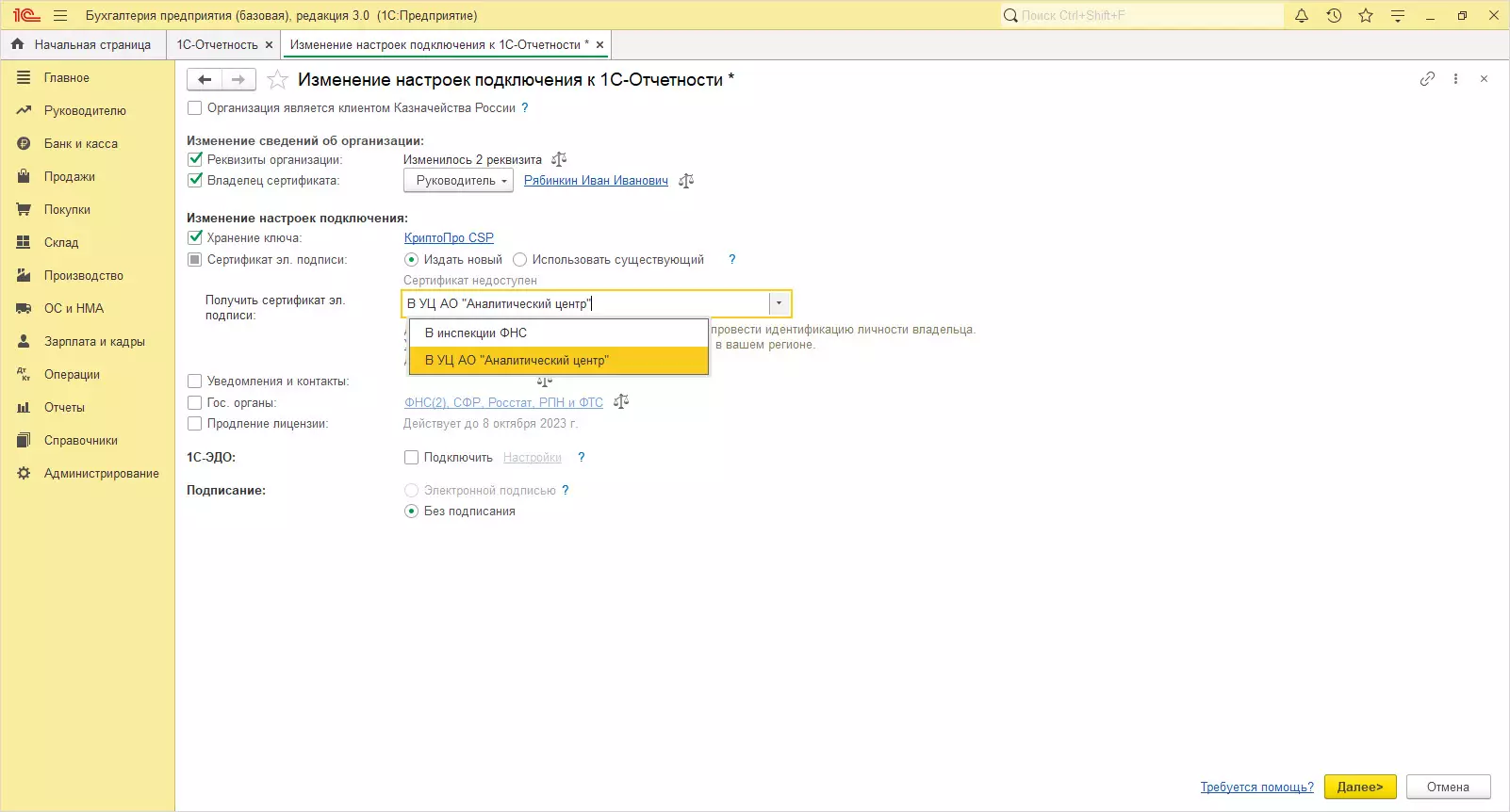This screenshot has height=812, width=1510.
Task: Click the Далее> button
Action: pyautogui.click(x=1360, y=788)
